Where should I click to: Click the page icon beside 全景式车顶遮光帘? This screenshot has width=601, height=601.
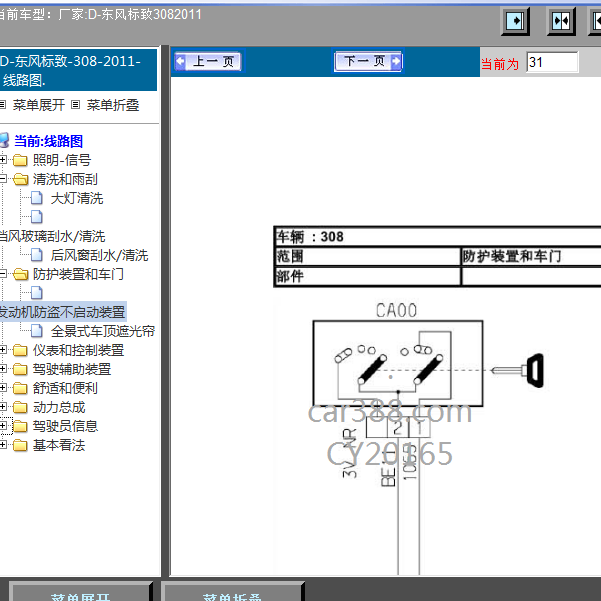36,331
